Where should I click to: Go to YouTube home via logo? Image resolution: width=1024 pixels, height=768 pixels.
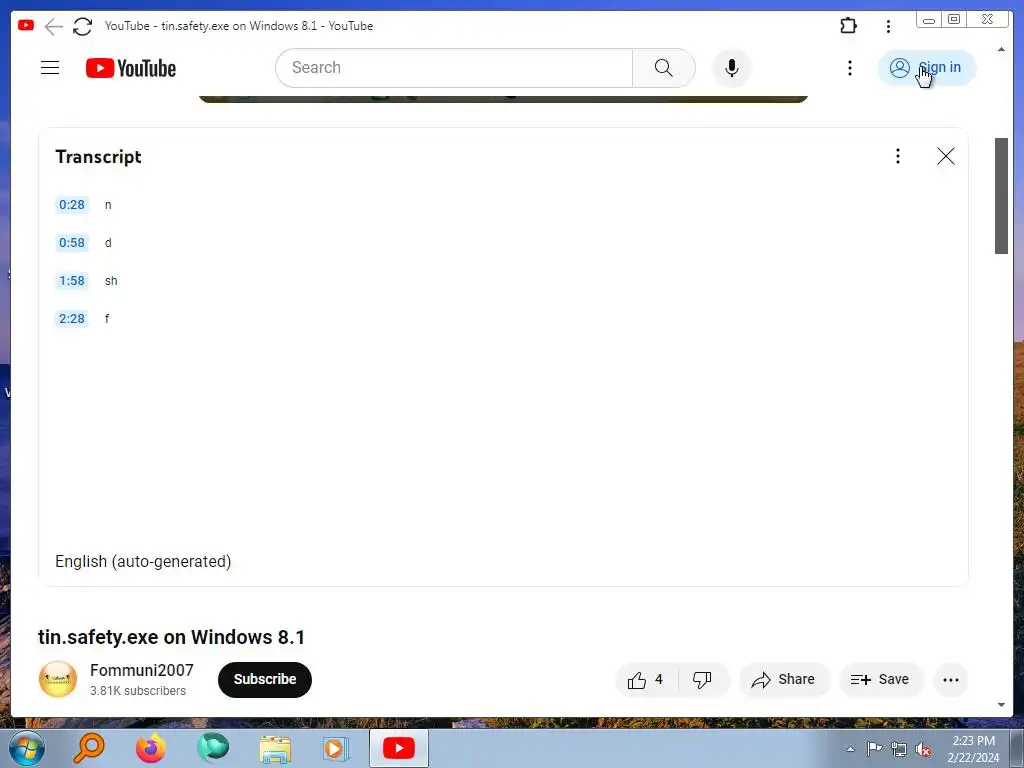coord(131,68)
